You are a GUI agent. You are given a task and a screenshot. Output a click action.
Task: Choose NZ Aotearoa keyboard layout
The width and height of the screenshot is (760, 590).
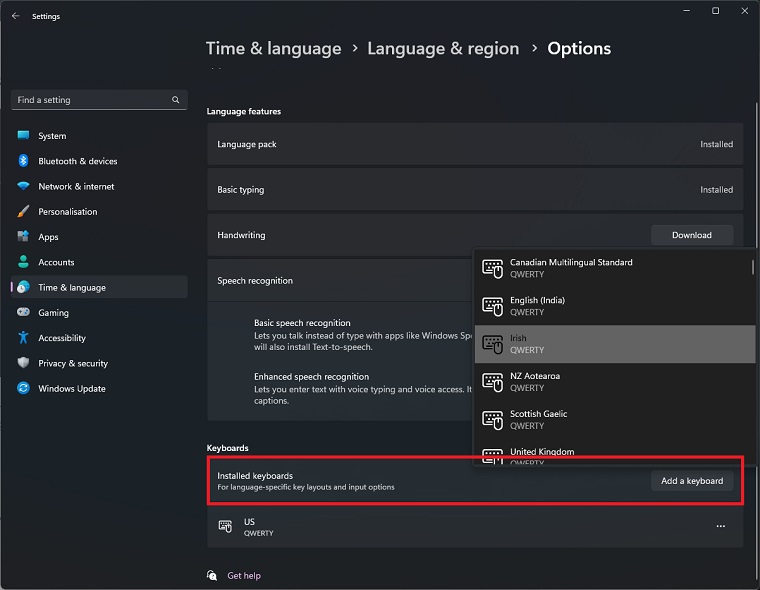(615, 382)
